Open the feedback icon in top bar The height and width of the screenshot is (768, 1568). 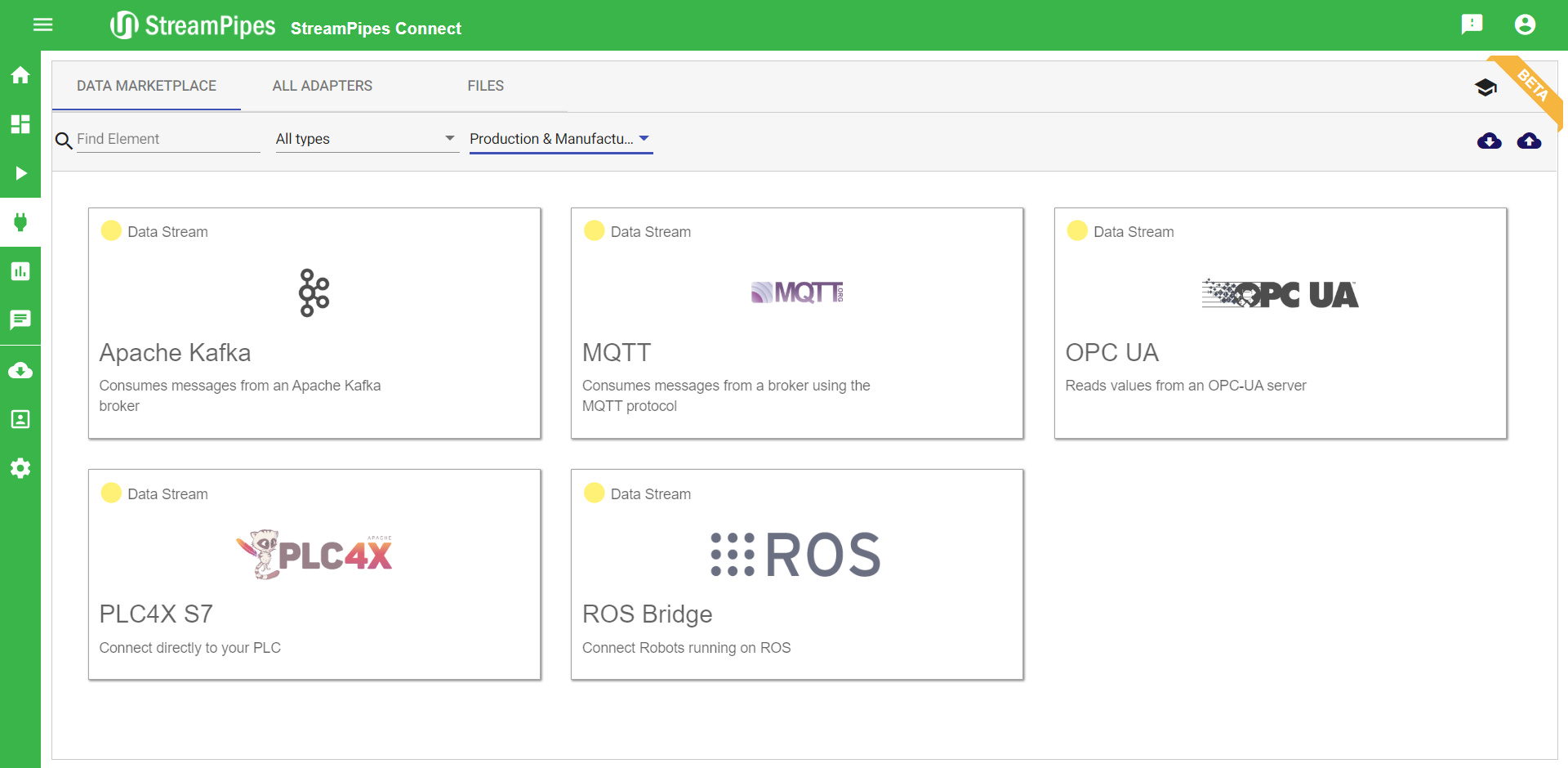[1472, 25]
